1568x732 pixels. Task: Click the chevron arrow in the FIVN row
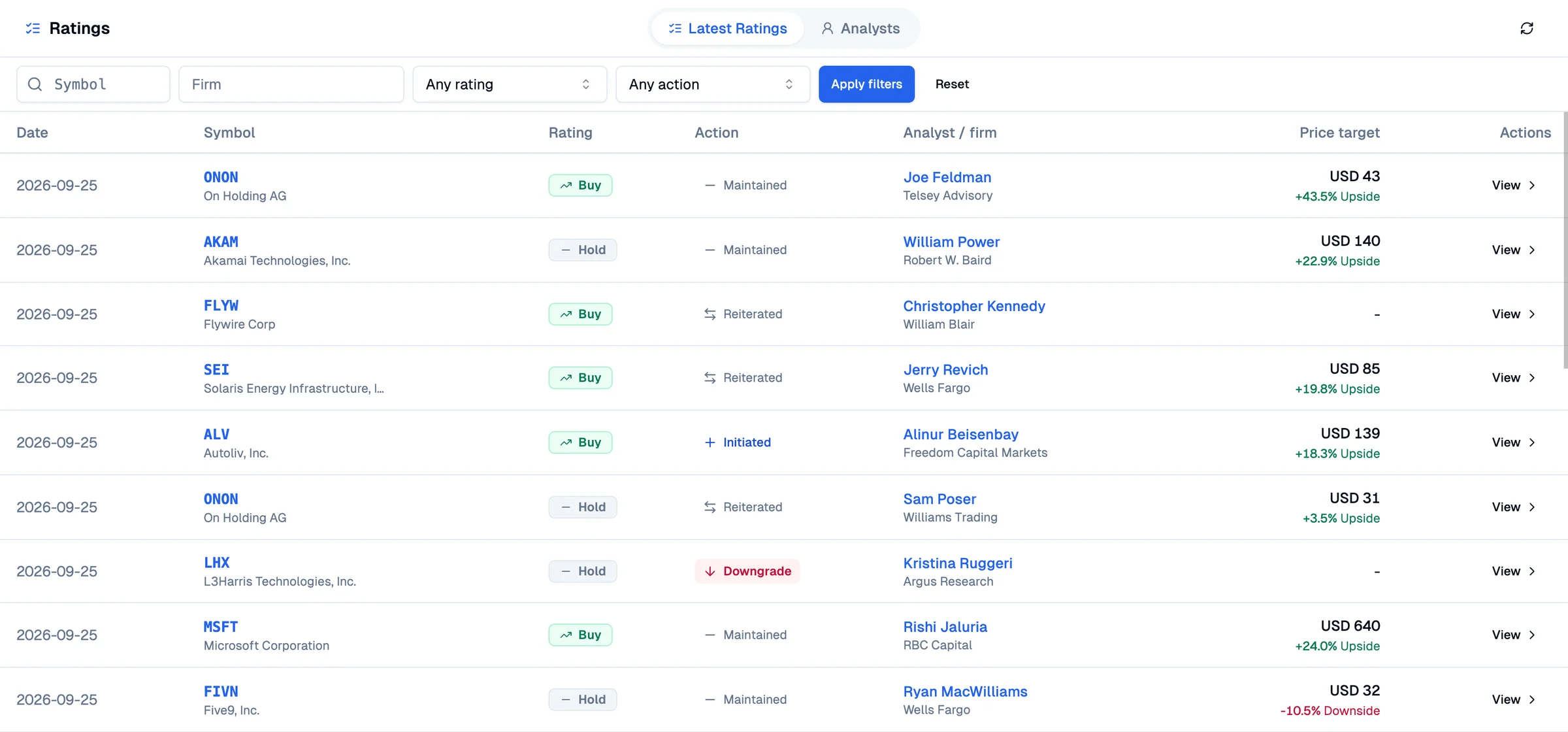1532,700
